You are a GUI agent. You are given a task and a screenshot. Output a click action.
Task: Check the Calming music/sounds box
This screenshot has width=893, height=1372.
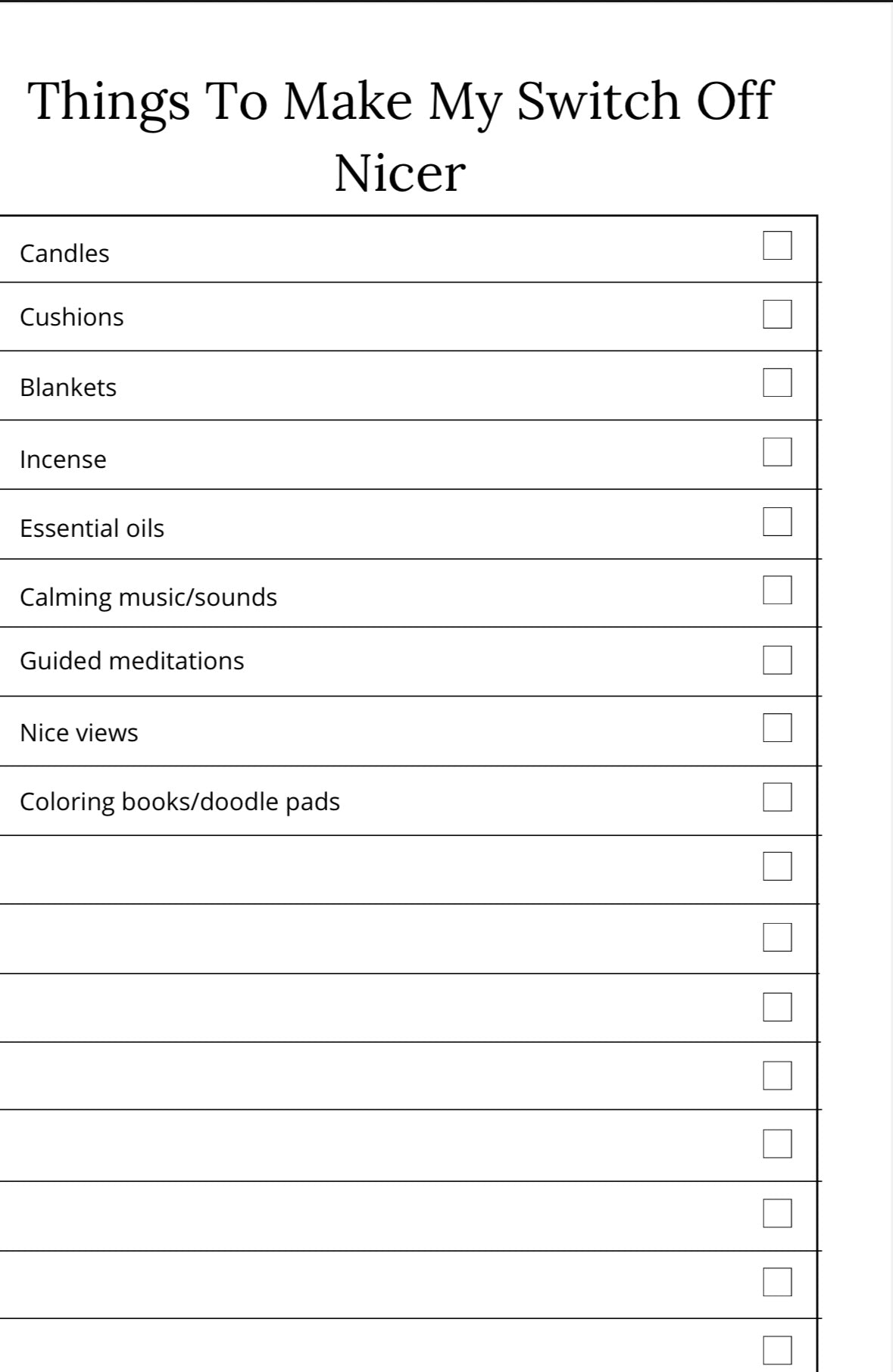pyautogui.click(x=777, y=590)
